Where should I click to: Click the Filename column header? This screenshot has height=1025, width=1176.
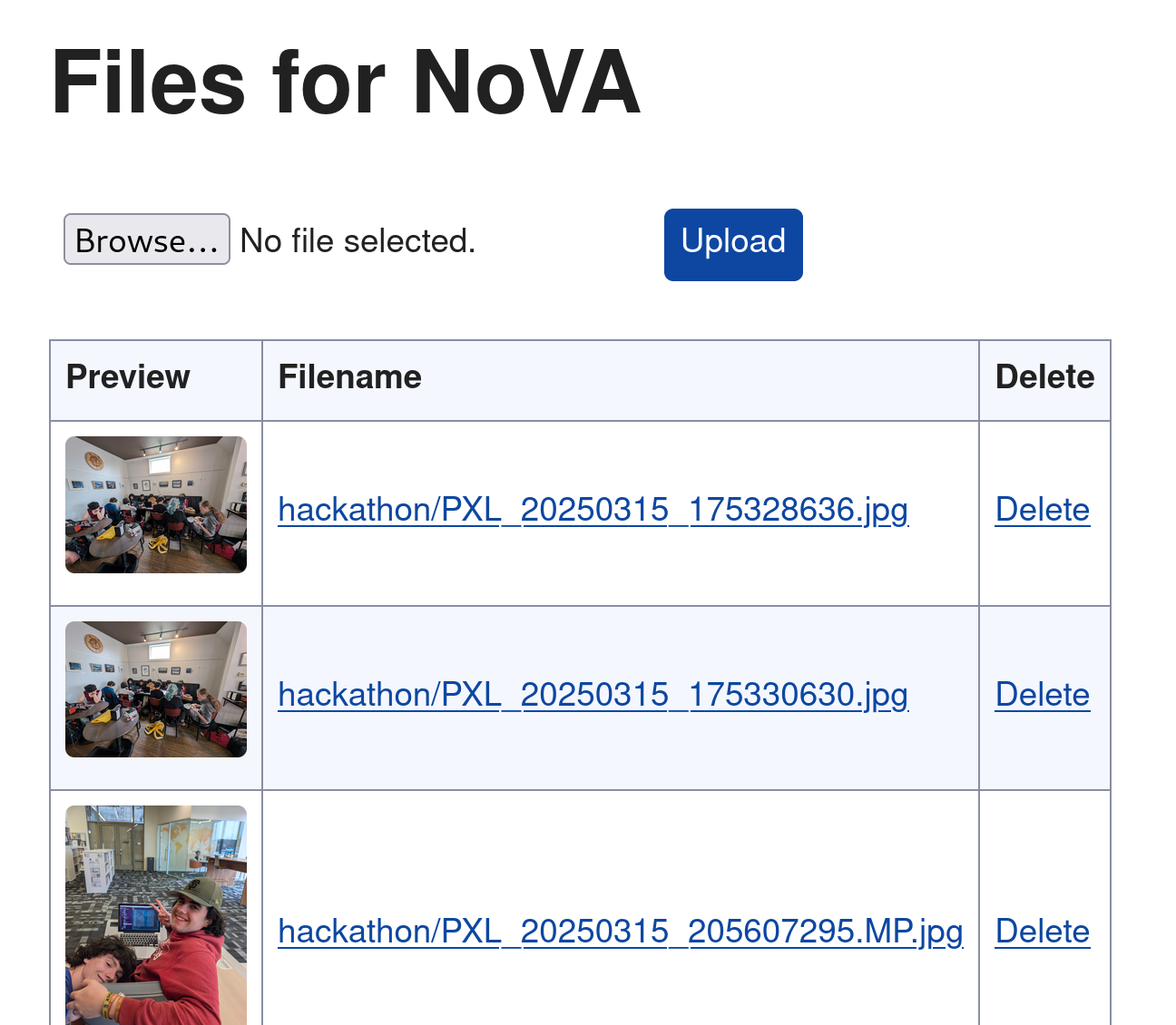point(349,377)
